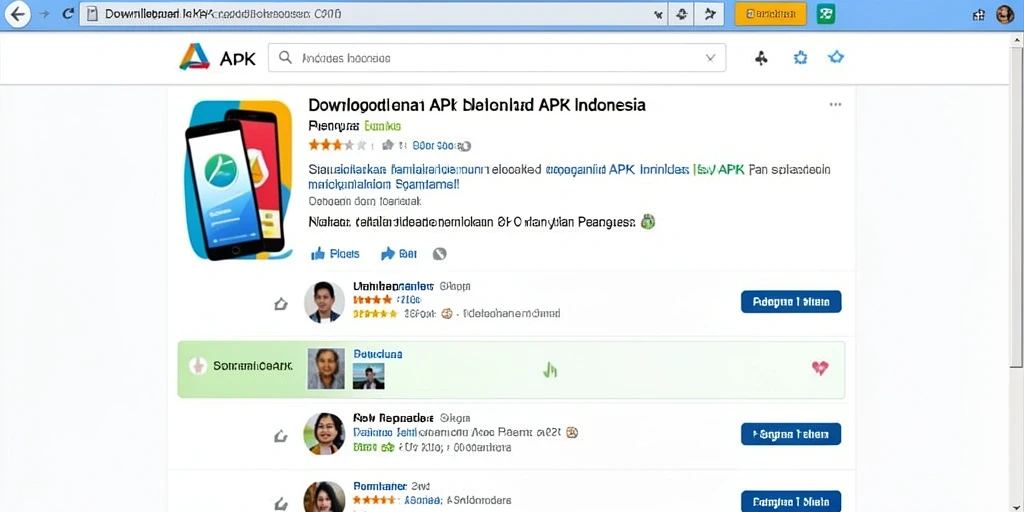Clear the site search with the X
Viewport: 1024px width, 512px height.
point(711,57)
